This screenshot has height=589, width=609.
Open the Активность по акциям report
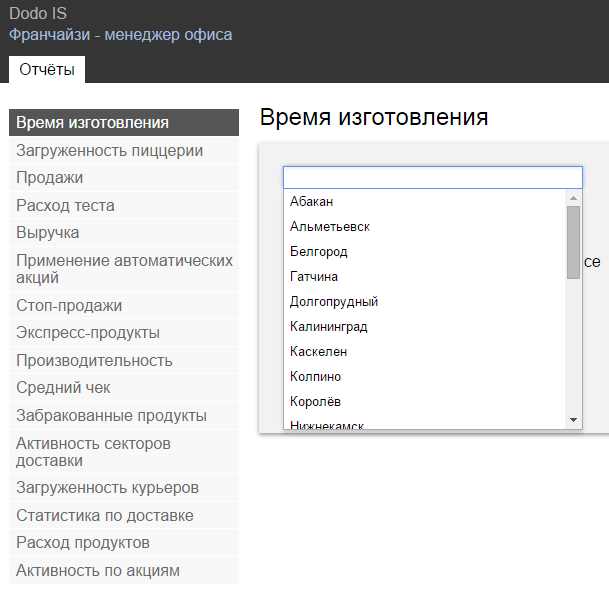[x=124, y=571]
